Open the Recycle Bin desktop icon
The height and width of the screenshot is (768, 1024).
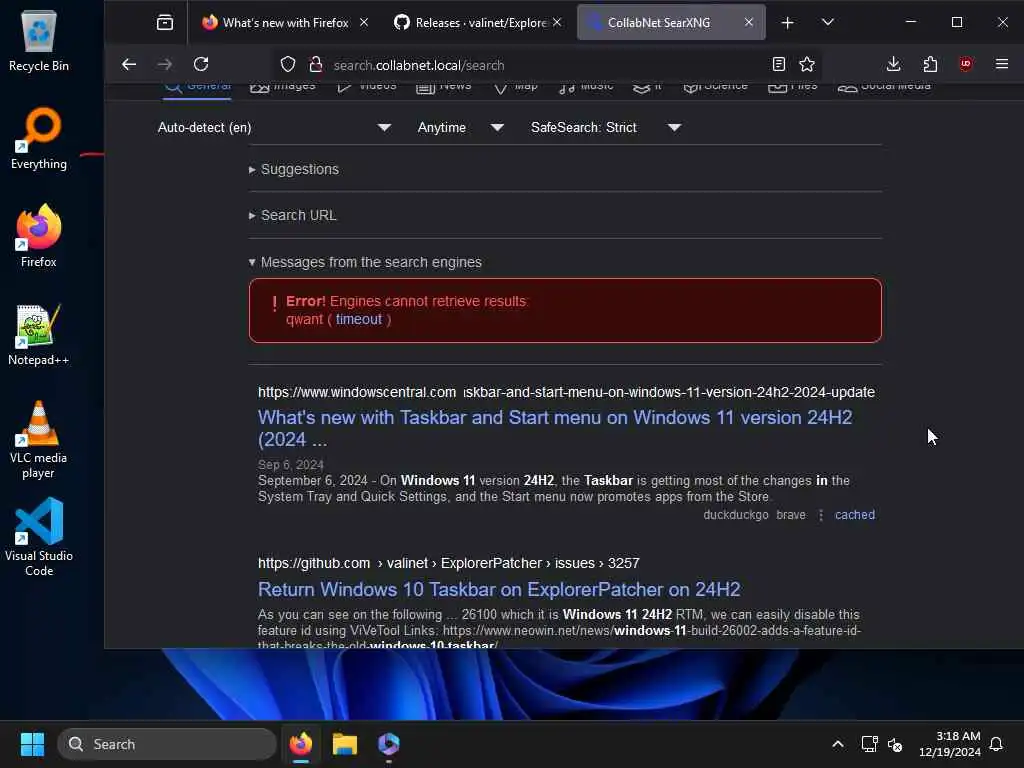point(39,40)
